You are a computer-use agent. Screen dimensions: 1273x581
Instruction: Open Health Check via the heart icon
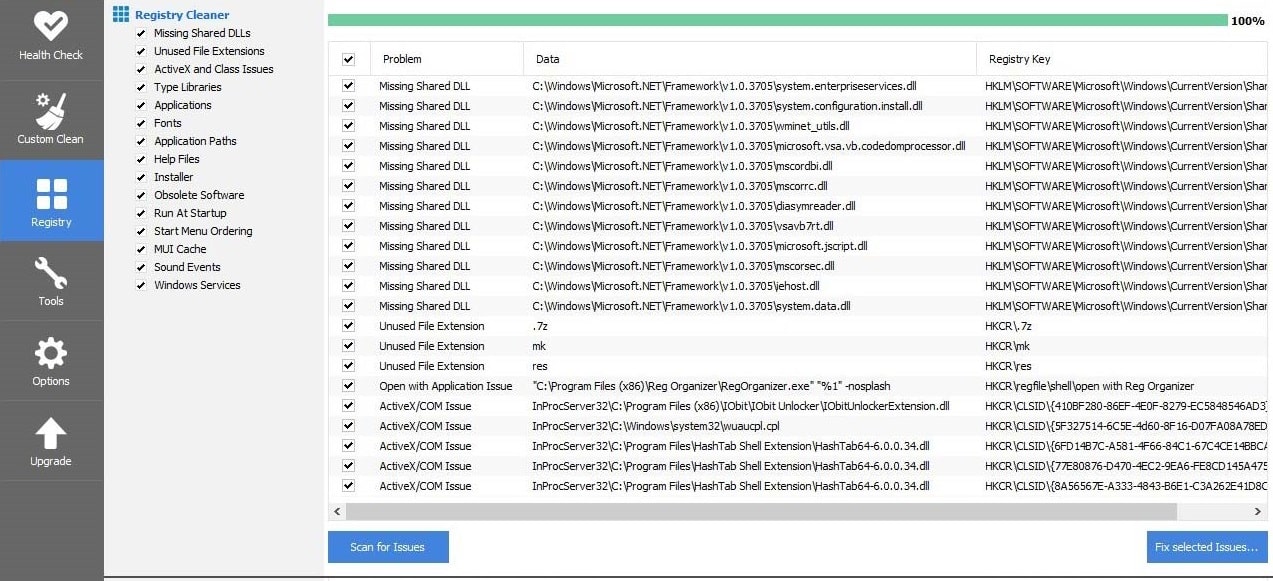[x=51, y=26]
